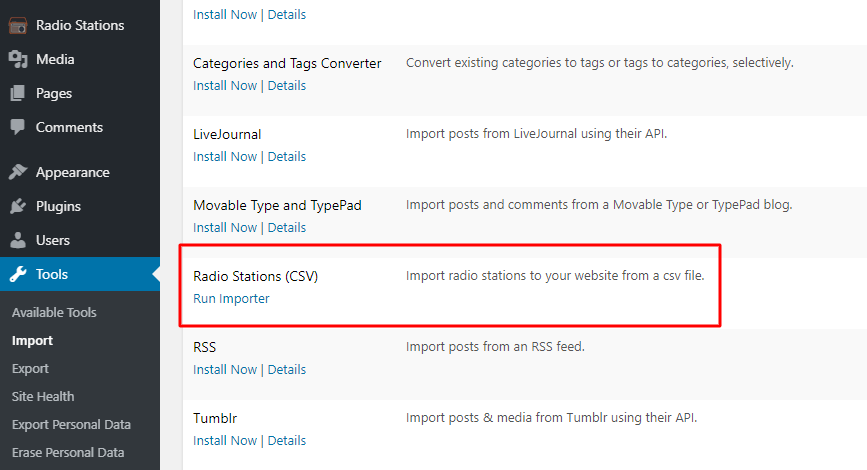
Task: Click the Pages icon in sidebar
Action: tap(18, 93)
